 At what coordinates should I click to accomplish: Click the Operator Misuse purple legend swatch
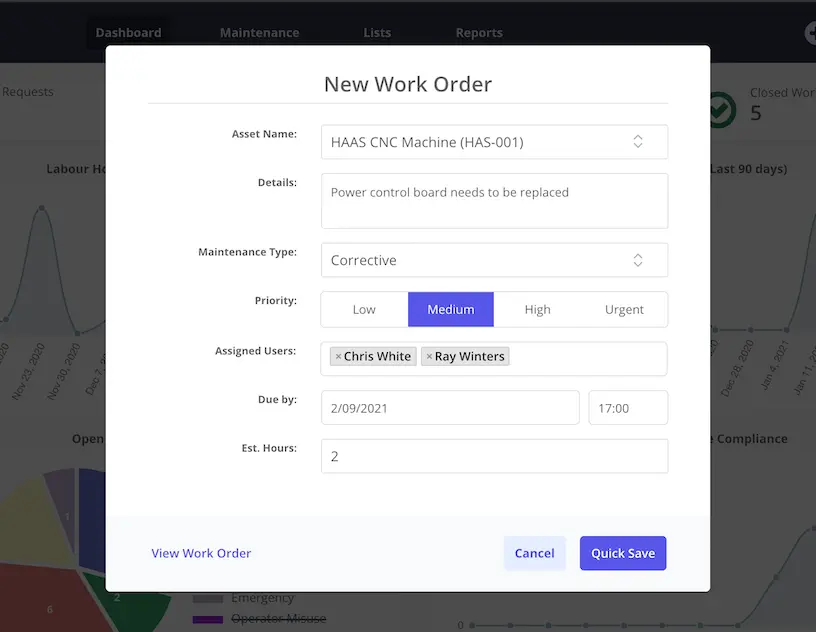(x=208, y=619)
